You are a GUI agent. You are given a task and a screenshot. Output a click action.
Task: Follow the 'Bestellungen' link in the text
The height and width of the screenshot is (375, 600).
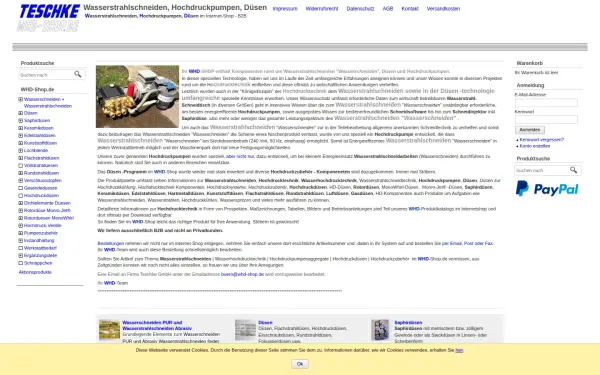111,243
